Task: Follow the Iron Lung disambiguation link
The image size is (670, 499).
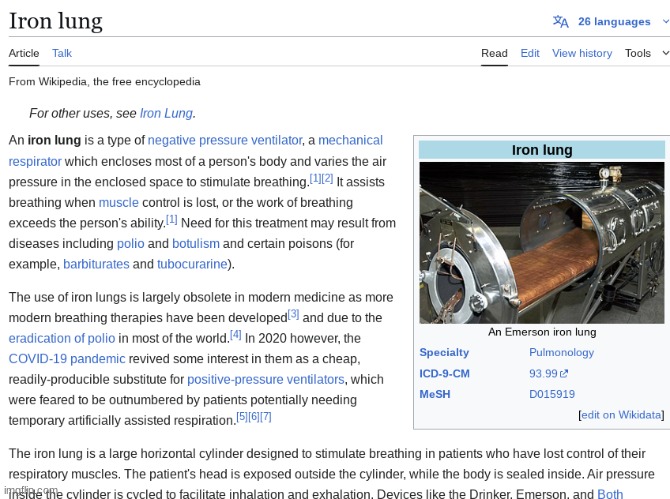Action: (x=166, y=113)
